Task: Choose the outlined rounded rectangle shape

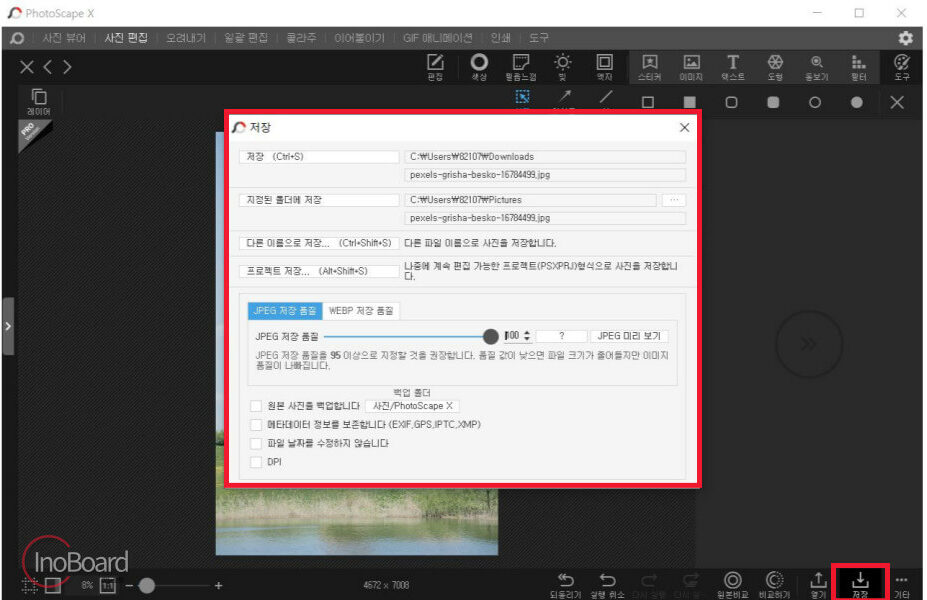Action: 731,102
